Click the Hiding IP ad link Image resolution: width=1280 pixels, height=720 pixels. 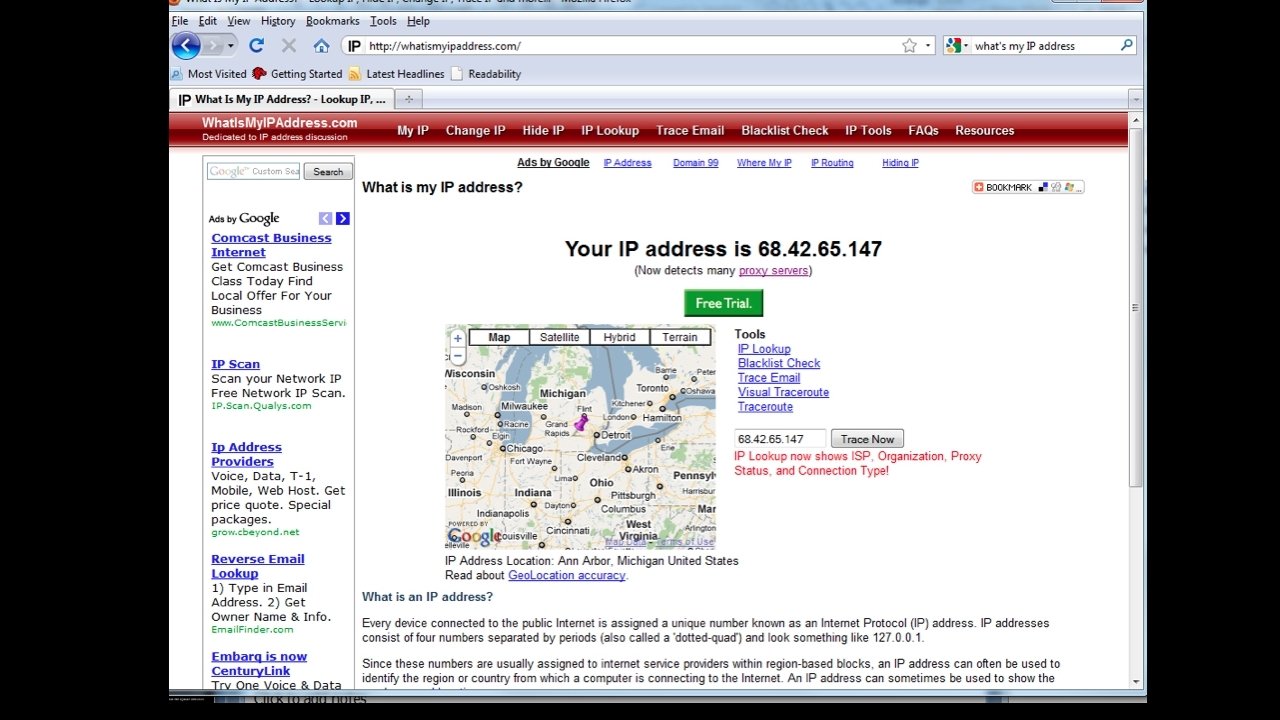click(900, 163)
